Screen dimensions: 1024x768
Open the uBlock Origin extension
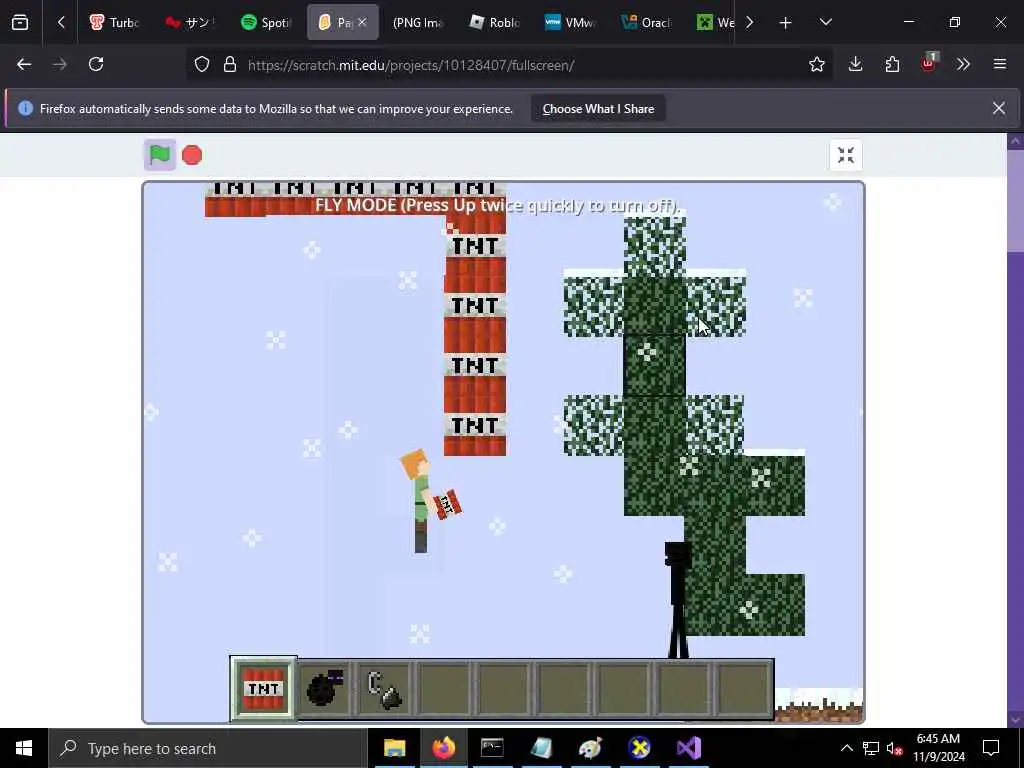click(x=929, y=64)
